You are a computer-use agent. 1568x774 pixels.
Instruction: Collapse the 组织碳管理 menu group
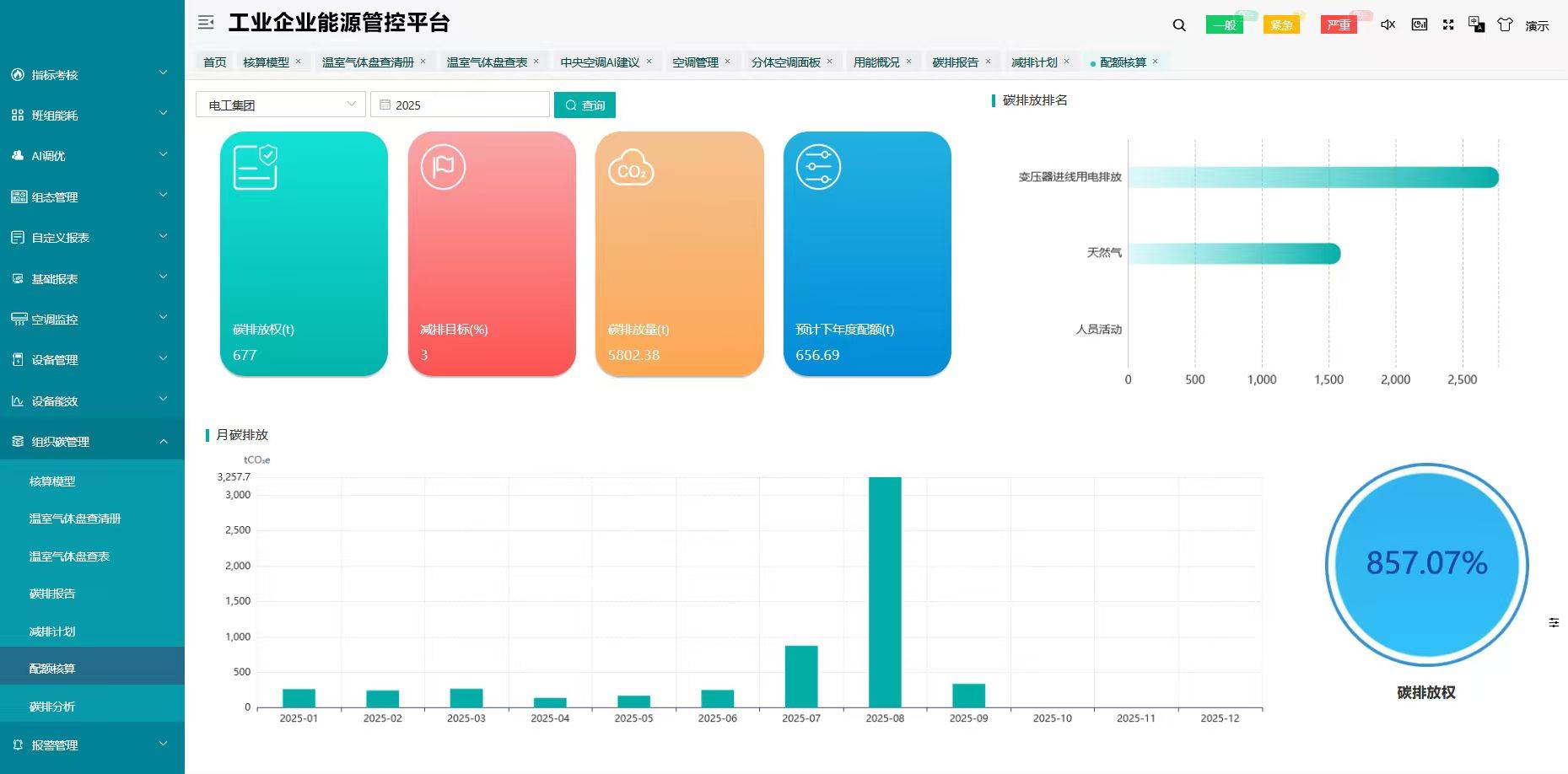pyautogui.click(x=87, y=441)
